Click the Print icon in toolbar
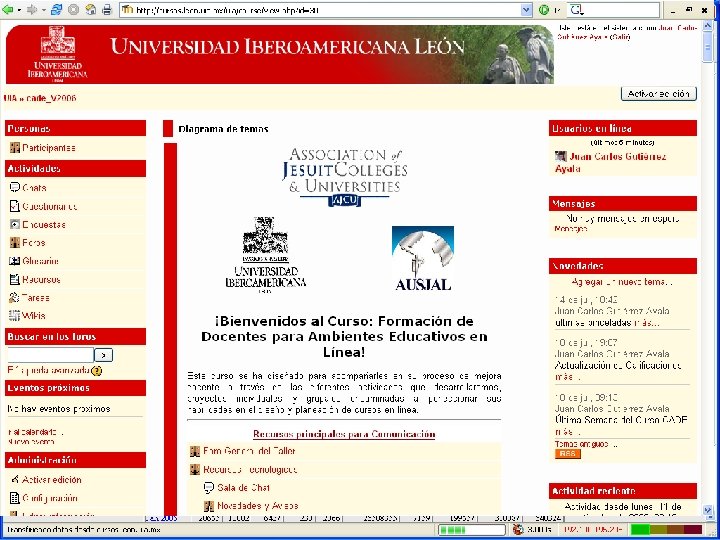Screen dimensions: 720x540 click(x=107, y=10)
